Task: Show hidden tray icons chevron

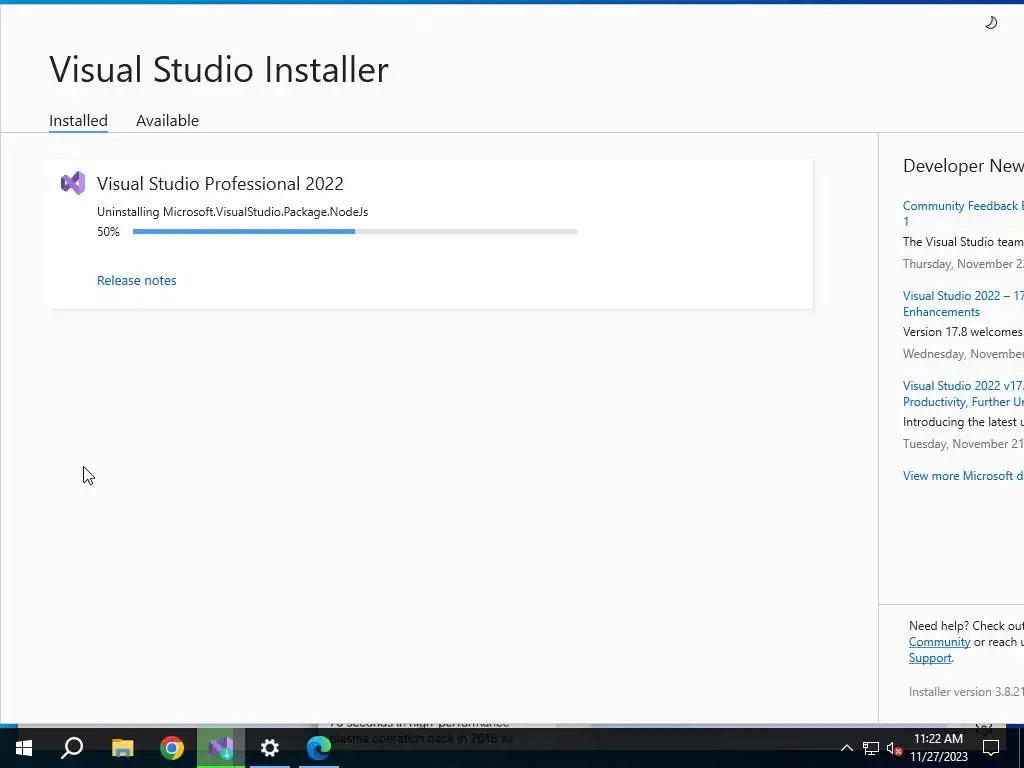Action: pyautogui.click(x=846, y=748)
